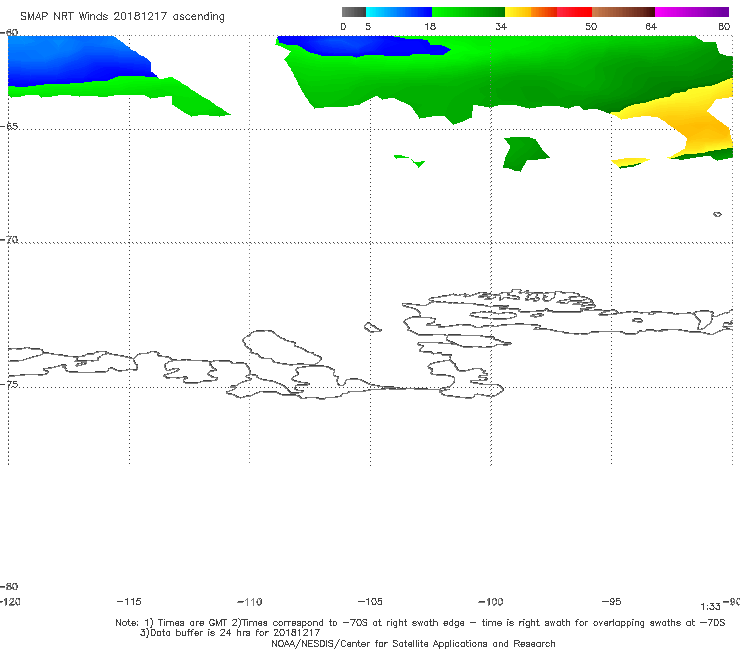Click the green segment of the color bar
Image resolution: width=740 pixels, height=650 pixels.
point(468,12)
